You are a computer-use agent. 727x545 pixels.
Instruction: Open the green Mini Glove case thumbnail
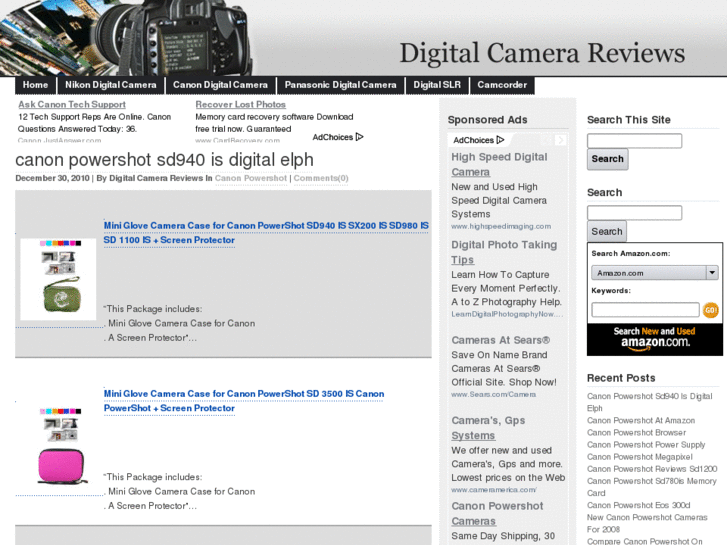coord(58,279)
